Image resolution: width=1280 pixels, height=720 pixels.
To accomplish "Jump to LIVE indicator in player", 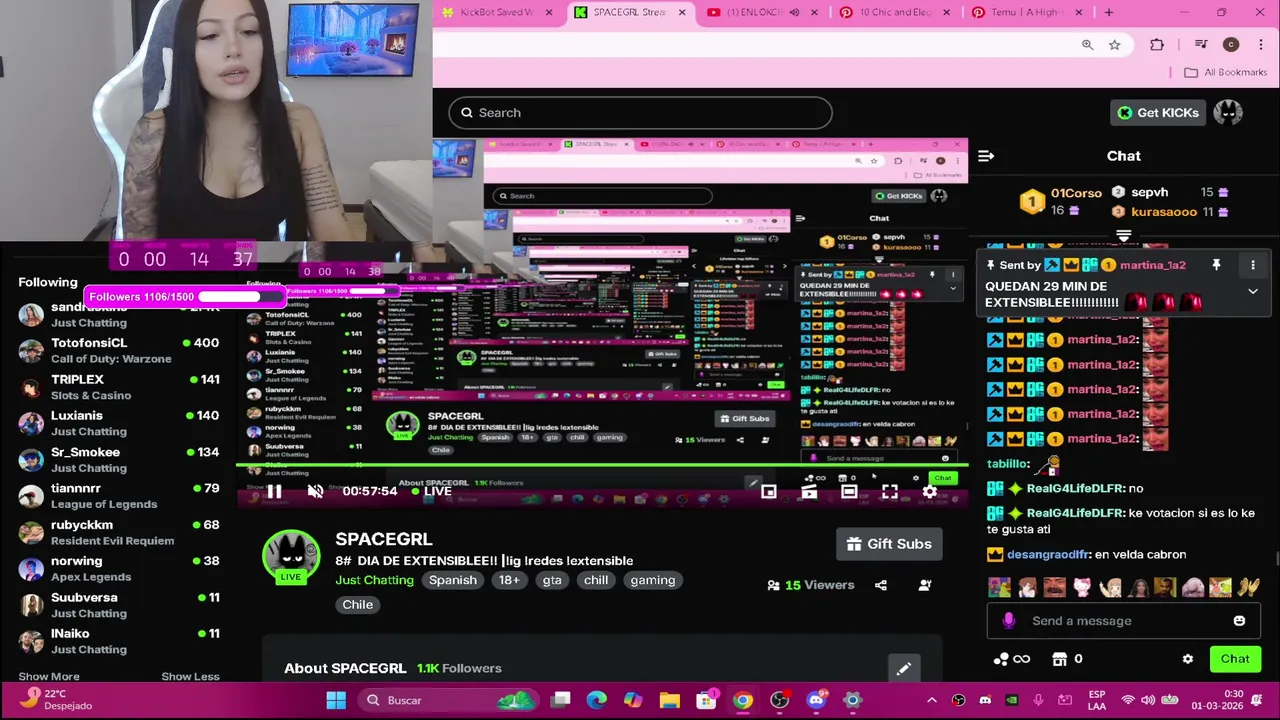I will pos(431,491).
